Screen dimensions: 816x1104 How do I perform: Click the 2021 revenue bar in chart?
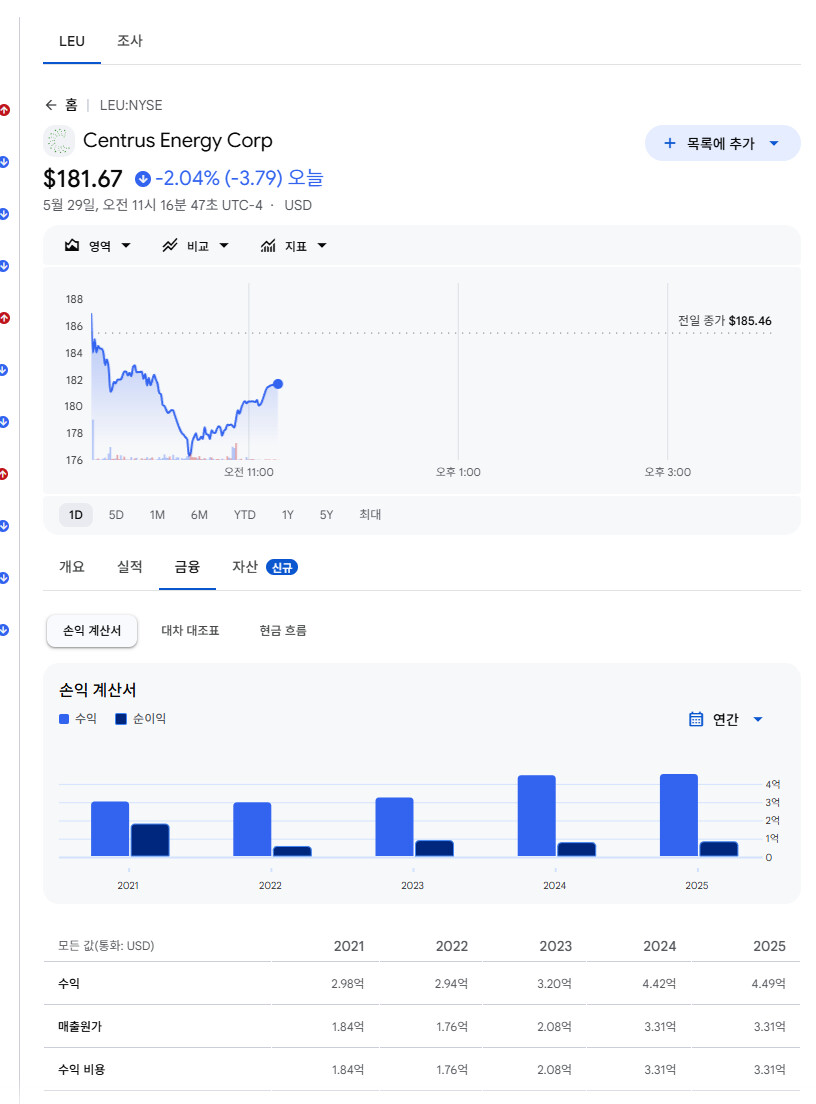[110, 829]
